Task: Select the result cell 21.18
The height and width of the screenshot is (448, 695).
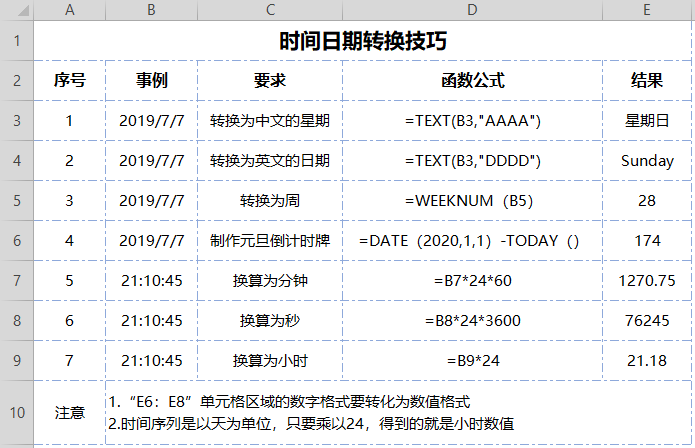Action: point(647,360)
